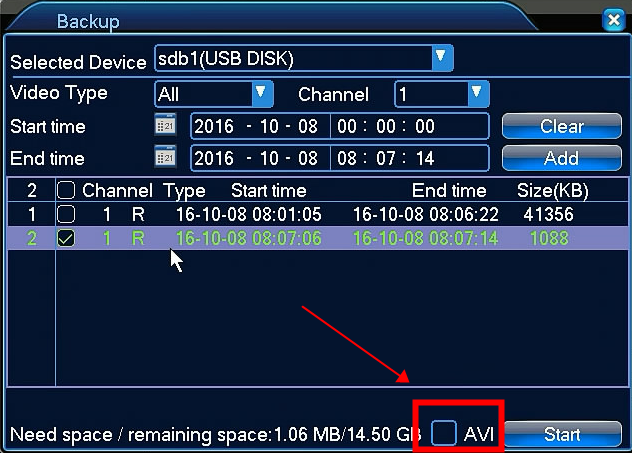Click the Start time minutes field 00
This screenshot has height=453, width=632.
[386, 127]
